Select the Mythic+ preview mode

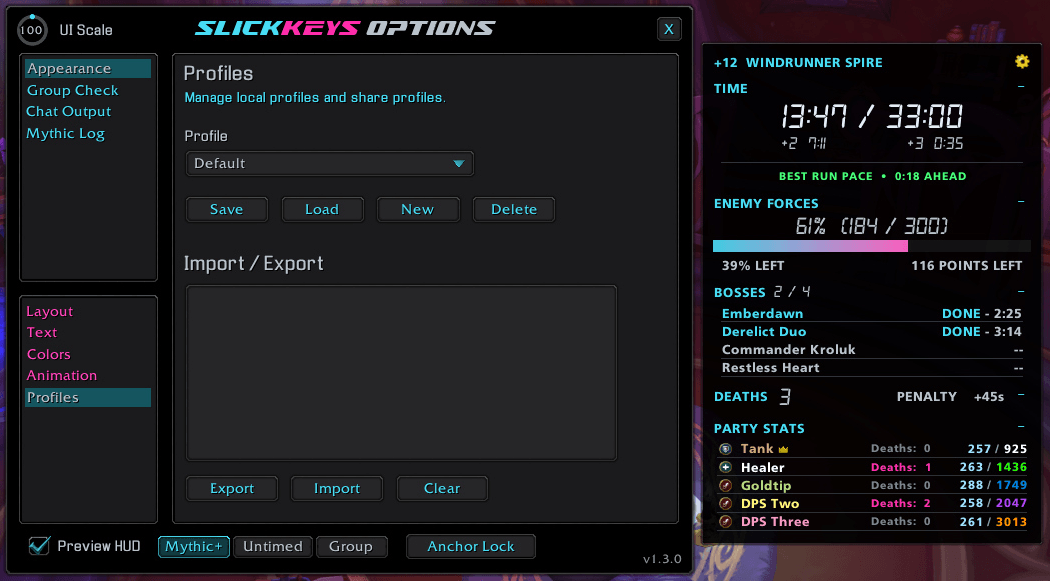[x=194, y=547]
